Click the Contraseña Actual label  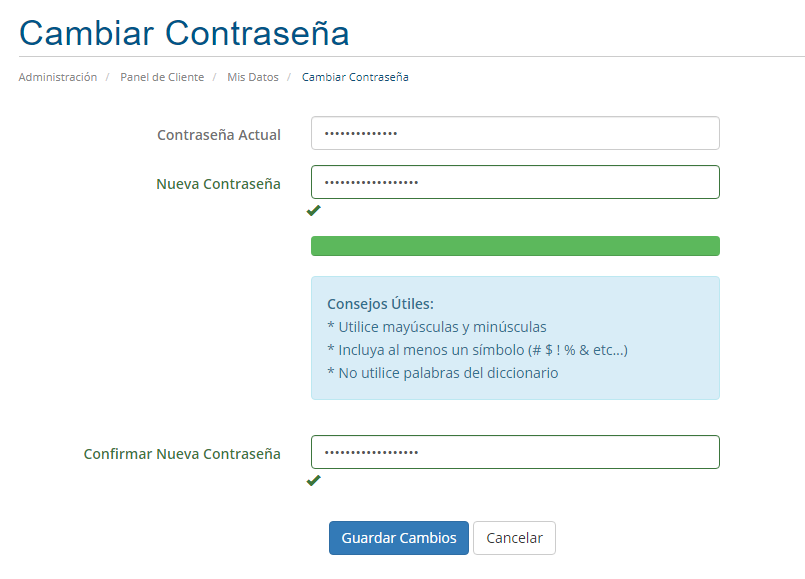pos(219,135)
